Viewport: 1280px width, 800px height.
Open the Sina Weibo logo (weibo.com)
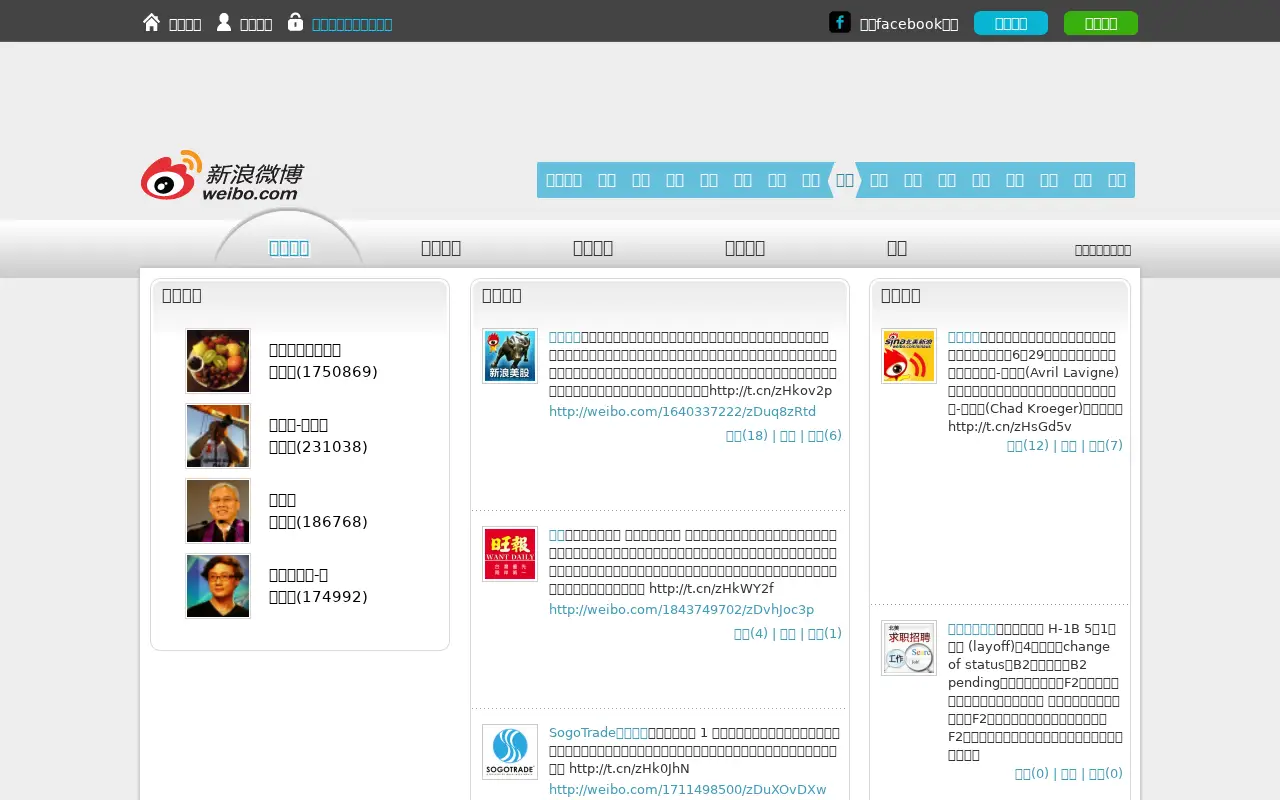pos(222,176)
